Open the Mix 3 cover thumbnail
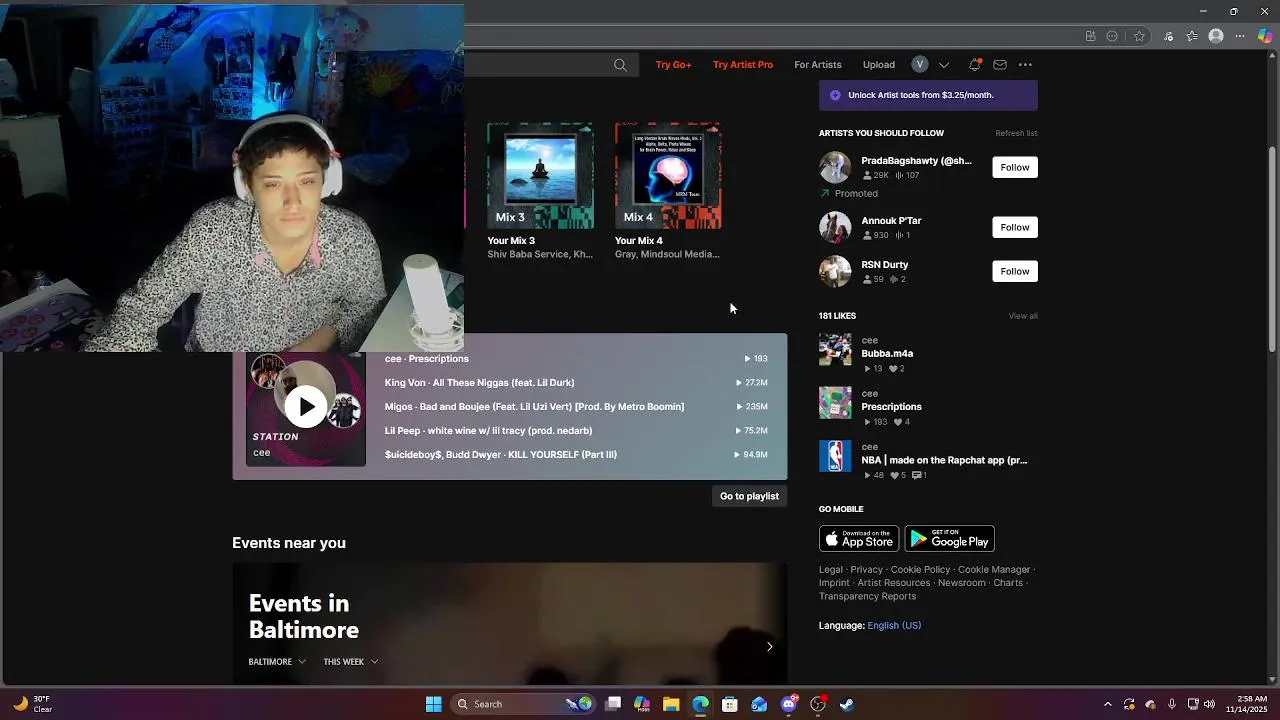This screenshot has height=720, width=1280. (x=540, y=176)
